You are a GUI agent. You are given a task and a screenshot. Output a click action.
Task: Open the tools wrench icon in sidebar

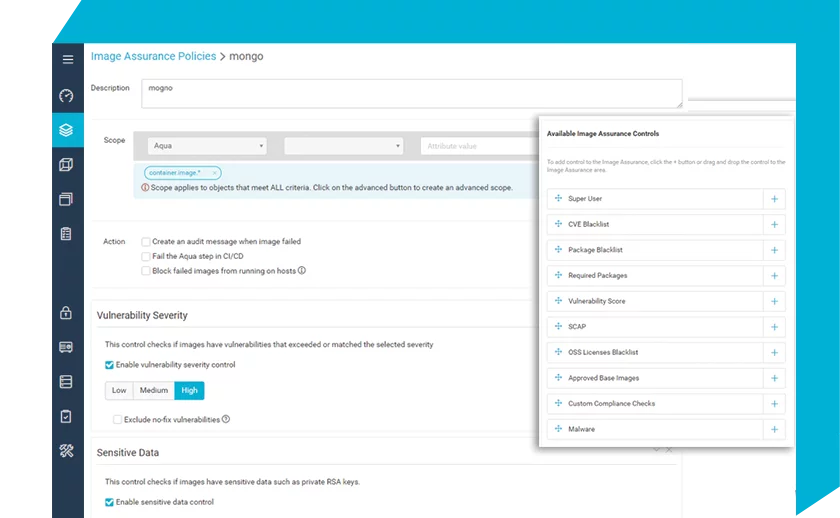(66, 451)
